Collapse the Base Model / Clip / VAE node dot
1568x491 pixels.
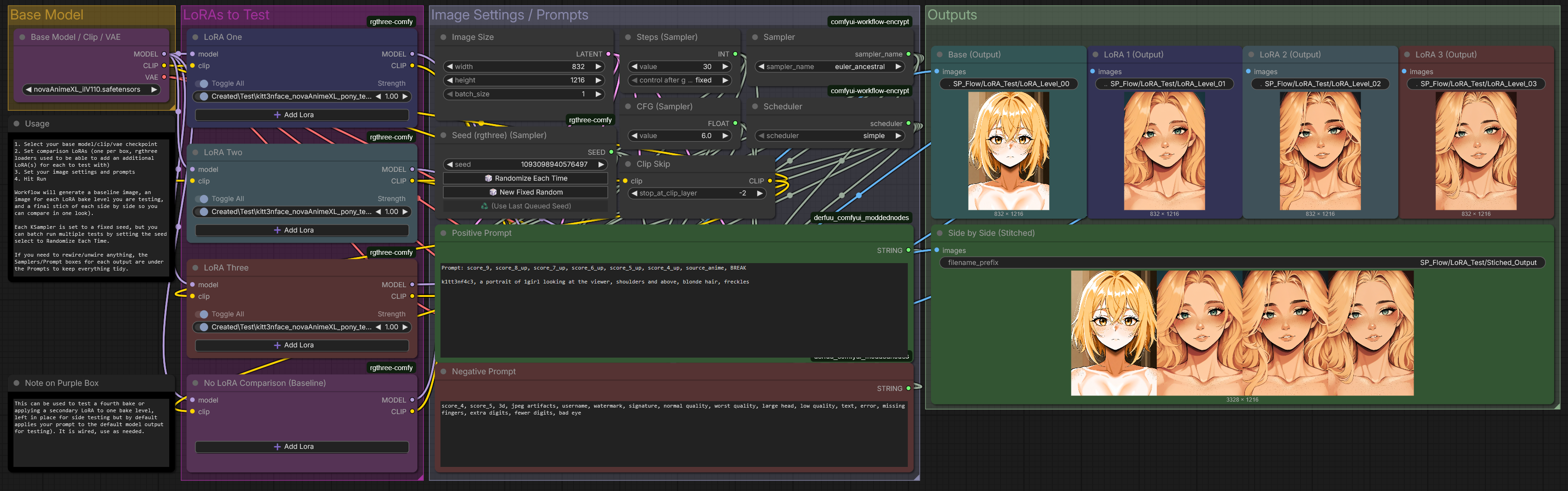(23, 37)
